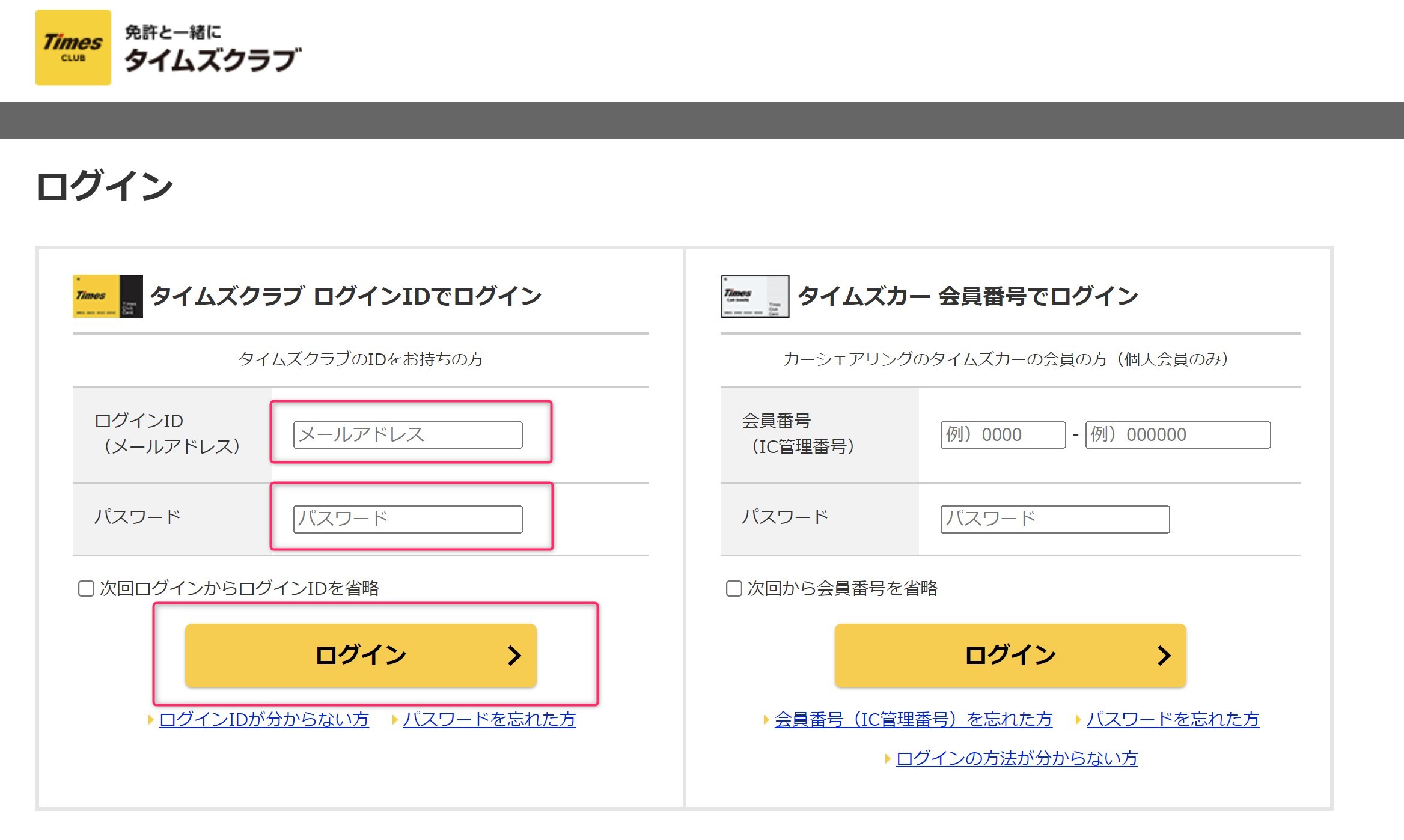Click the Times Car membership card icon
The image size is (1404, 840).
click(x=755, y=296)
